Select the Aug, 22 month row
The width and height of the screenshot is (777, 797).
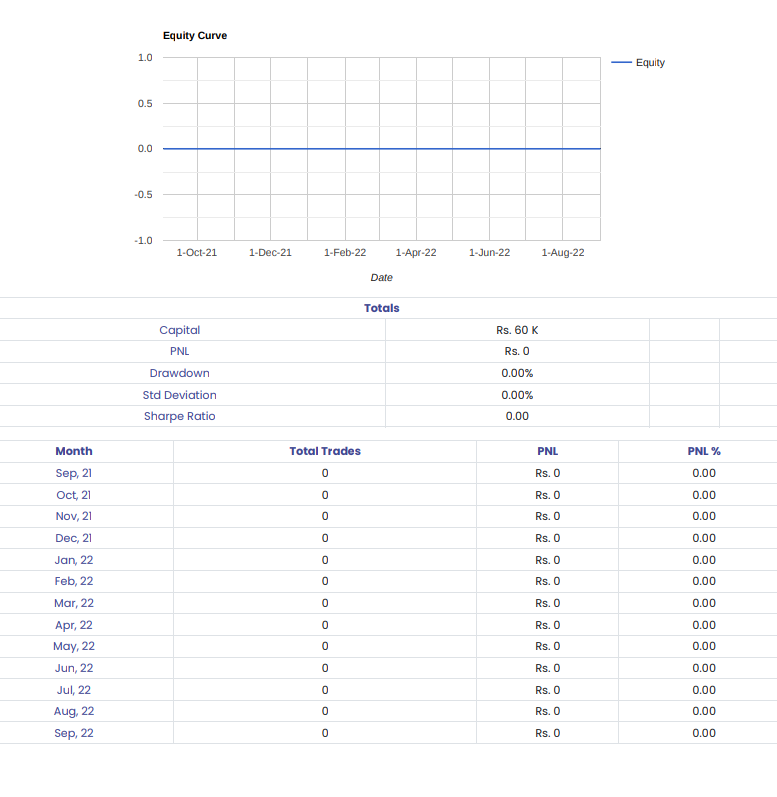click(x=388, y=712)
